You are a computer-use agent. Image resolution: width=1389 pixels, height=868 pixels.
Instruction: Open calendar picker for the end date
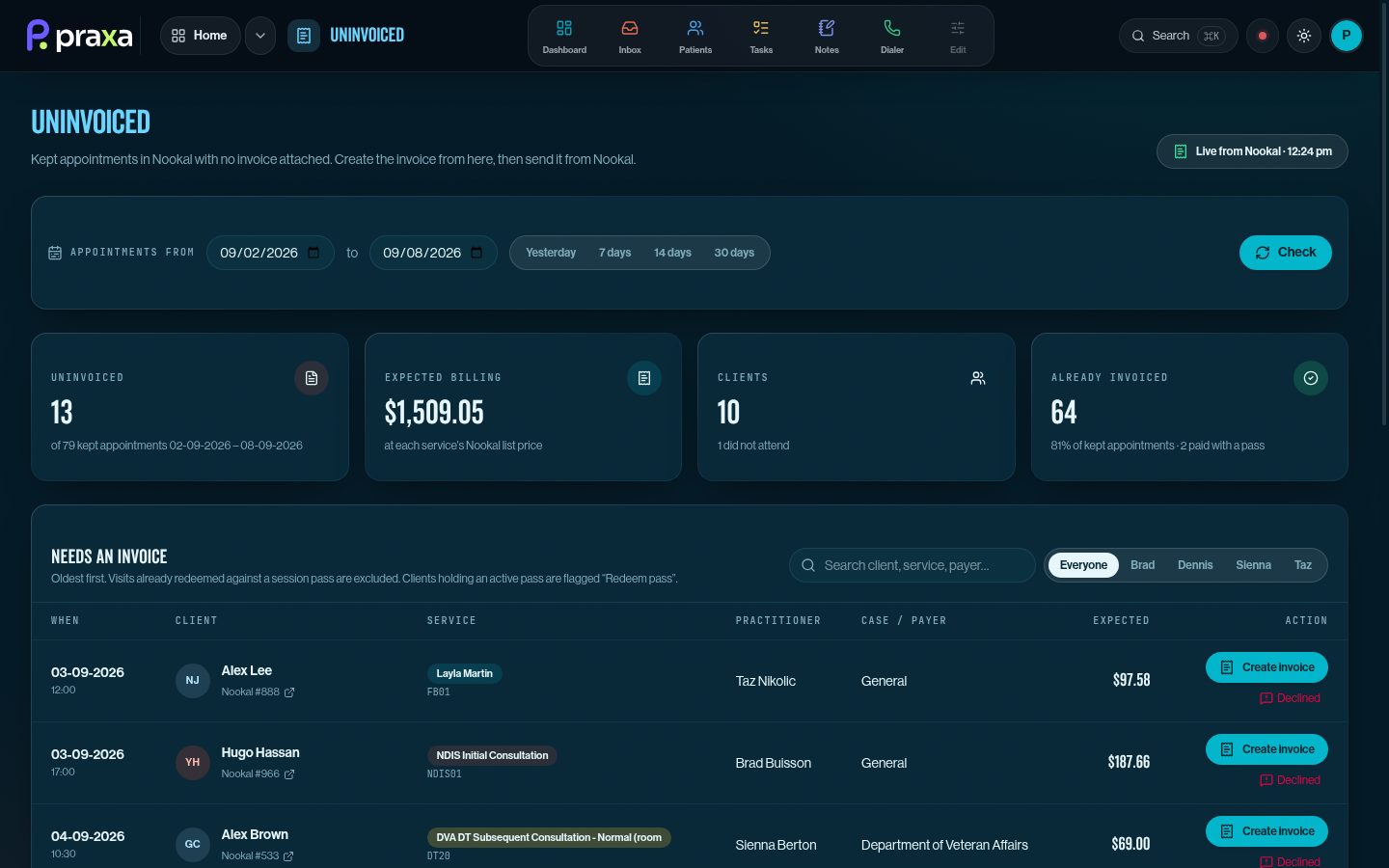click(477, 253)
